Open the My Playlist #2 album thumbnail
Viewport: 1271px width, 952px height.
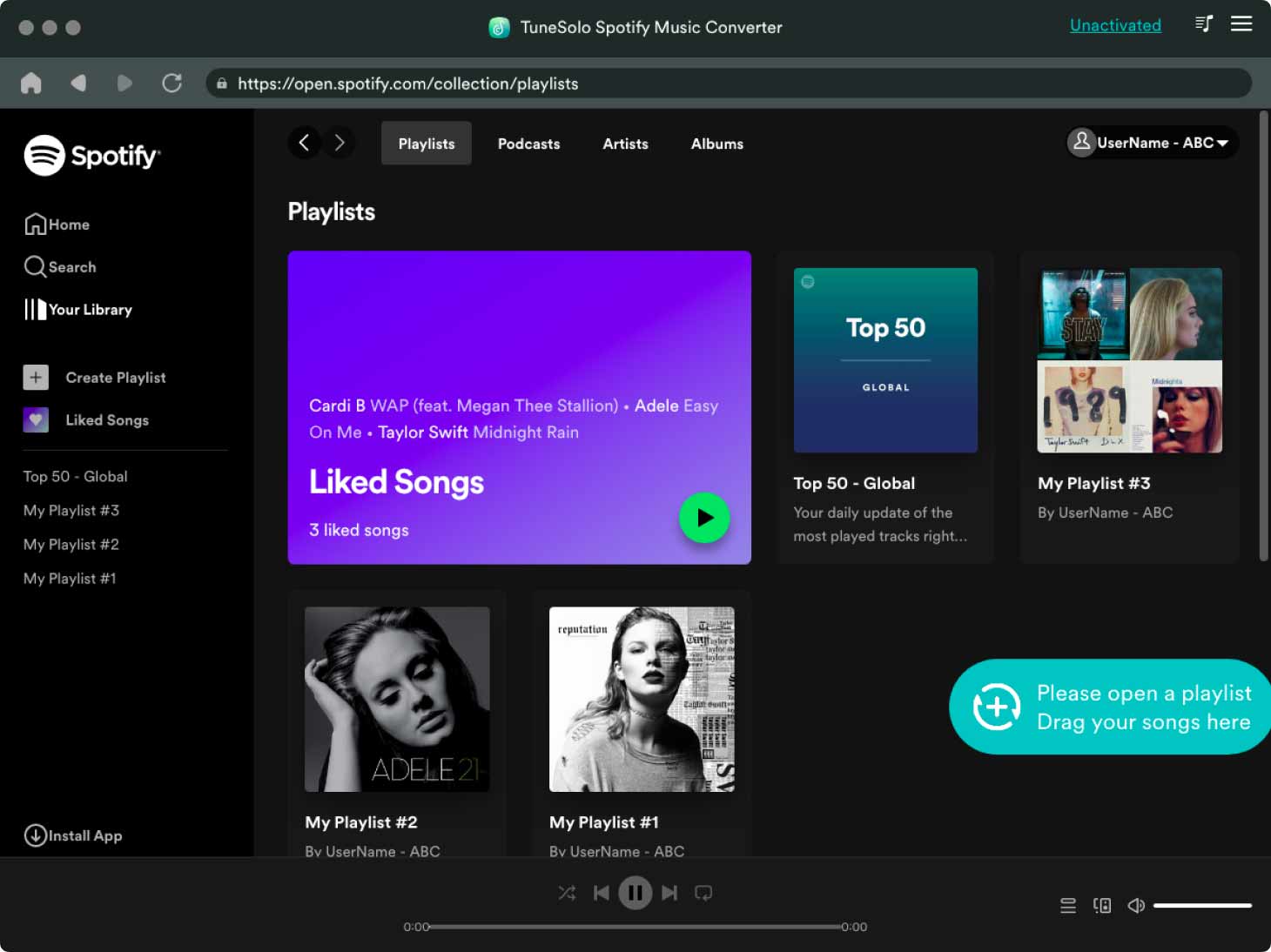pyautogui.click(x=396, y=699)
